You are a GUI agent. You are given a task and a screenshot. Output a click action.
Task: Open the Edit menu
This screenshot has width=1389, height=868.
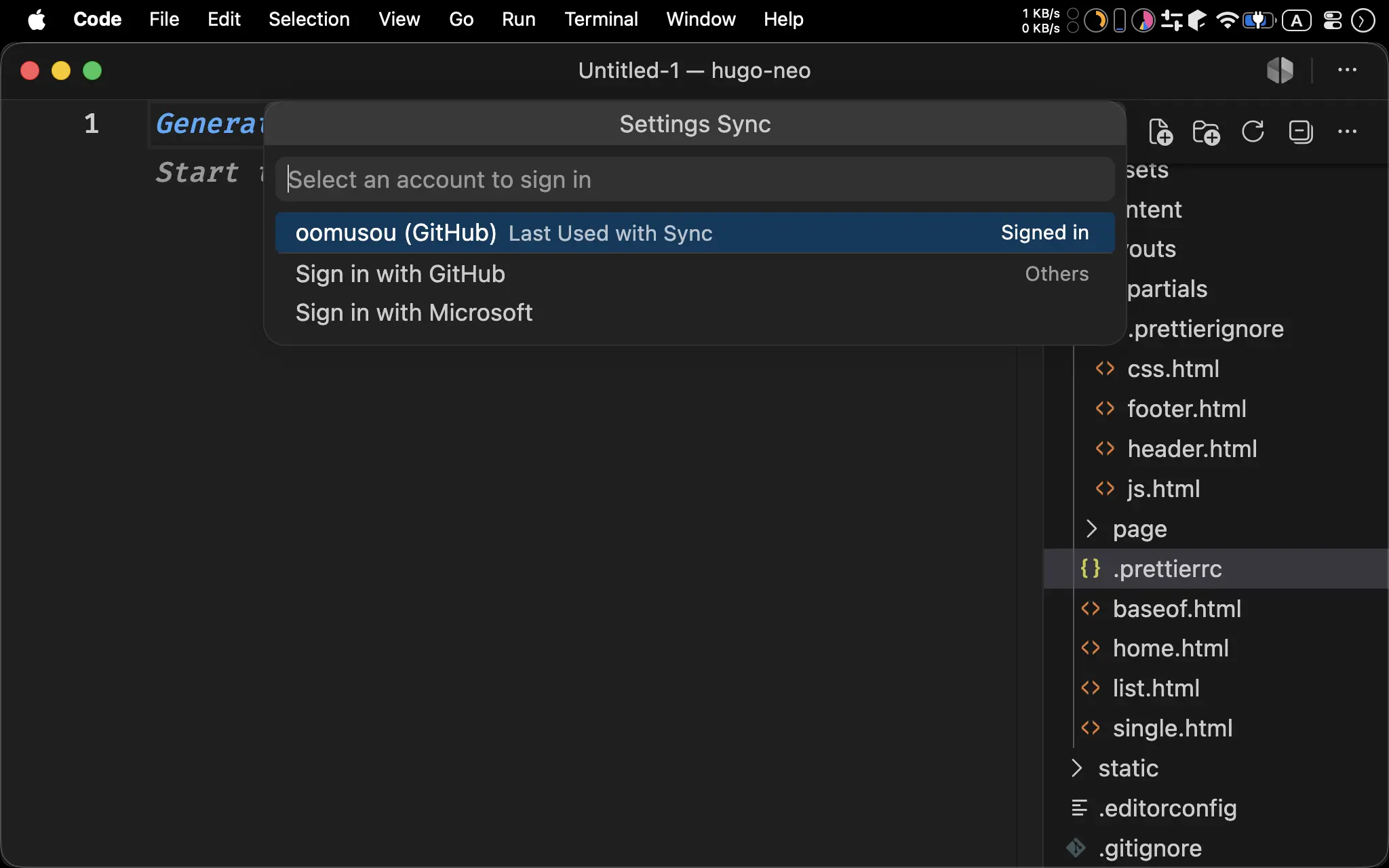coord(224,20)
